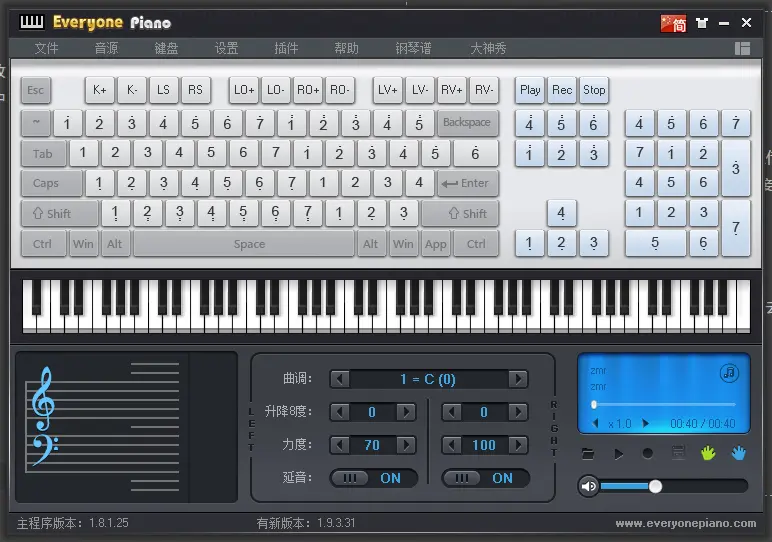Screen dimensions: 772x542
Task: Click the treble clef on the staff
Action: click(x=43, y=399)
